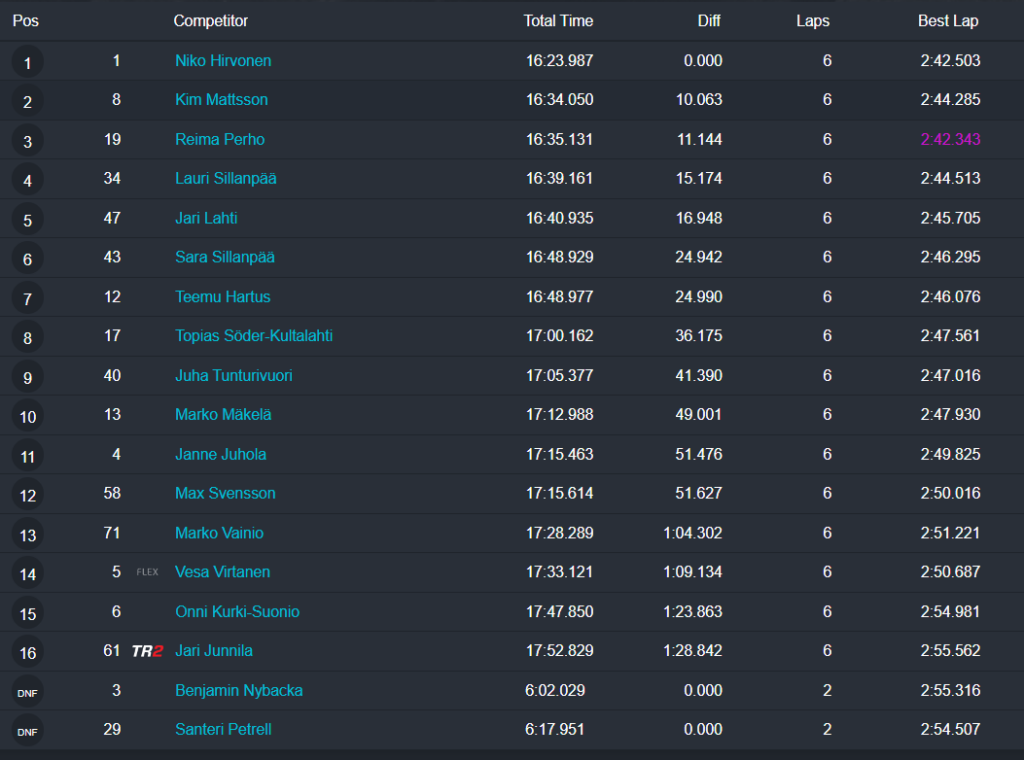
Task: Click the purple fastest lap time 2:42.343
Action: [950, 140]
